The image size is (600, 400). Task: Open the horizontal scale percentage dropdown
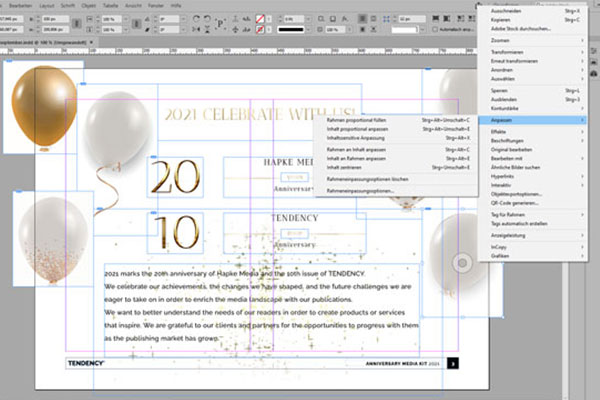tap(126, 19)
